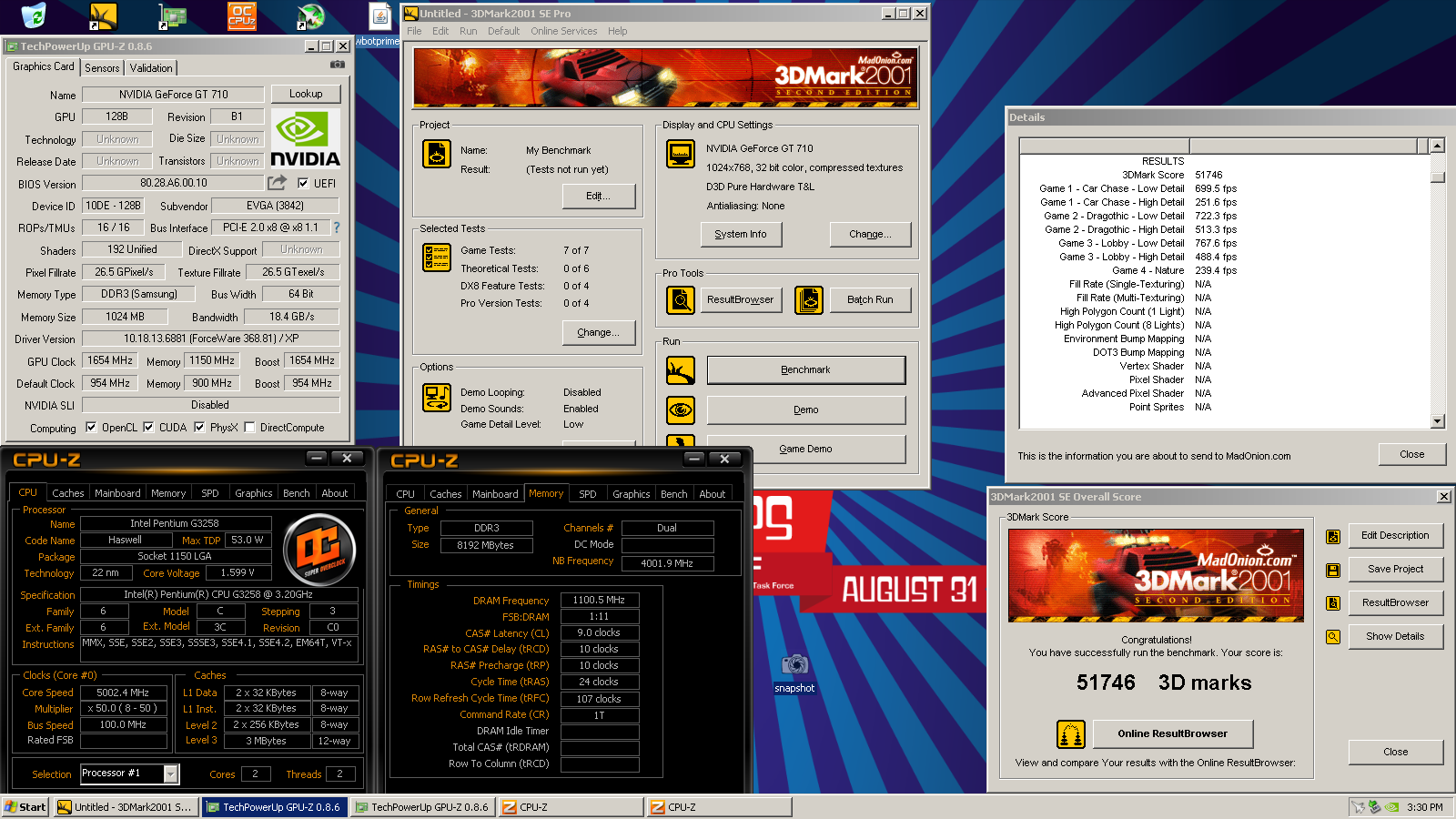The image size is (1456, 819).
Task: Open Graphics tab in right CPU-Z window
Action: [x=631, y=494]
